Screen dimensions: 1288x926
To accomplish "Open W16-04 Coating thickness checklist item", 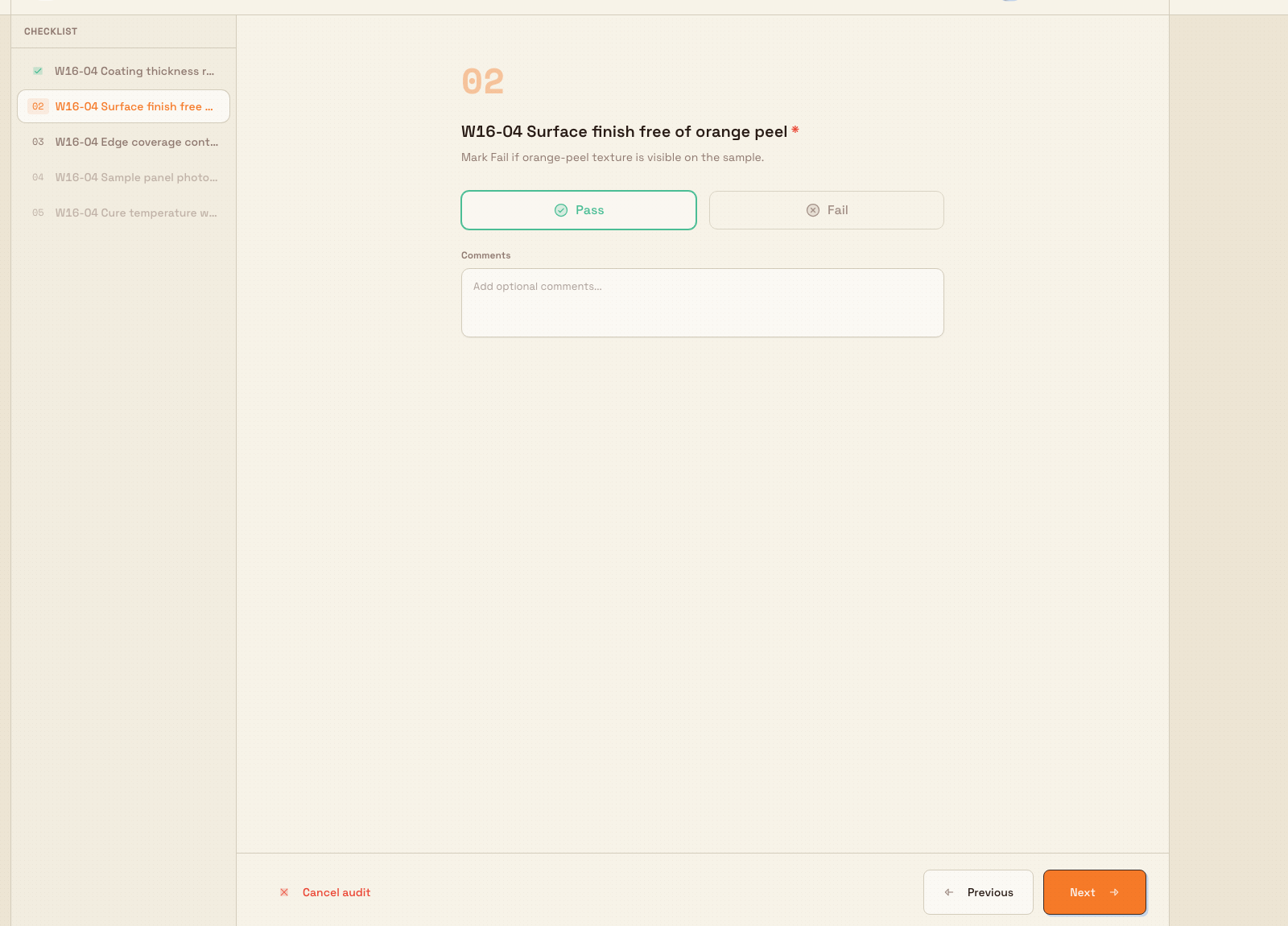I will click(123, 71).
